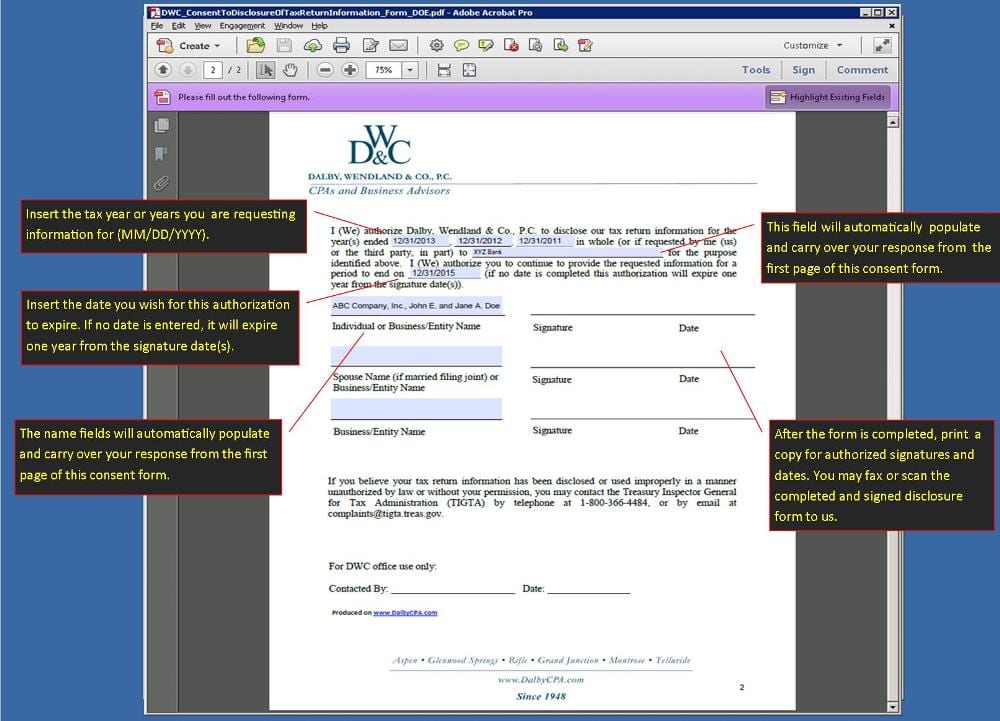This screenshot has width=1000, height=721.
Task: Click the vertical scrollbar up arrow
Action: tap(893, 122)
